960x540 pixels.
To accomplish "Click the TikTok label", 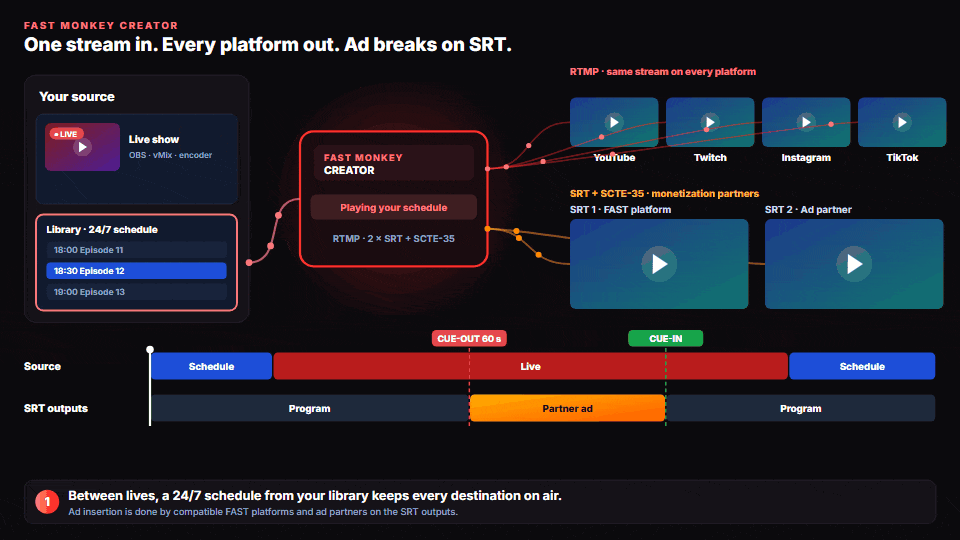I will point(902,157).
